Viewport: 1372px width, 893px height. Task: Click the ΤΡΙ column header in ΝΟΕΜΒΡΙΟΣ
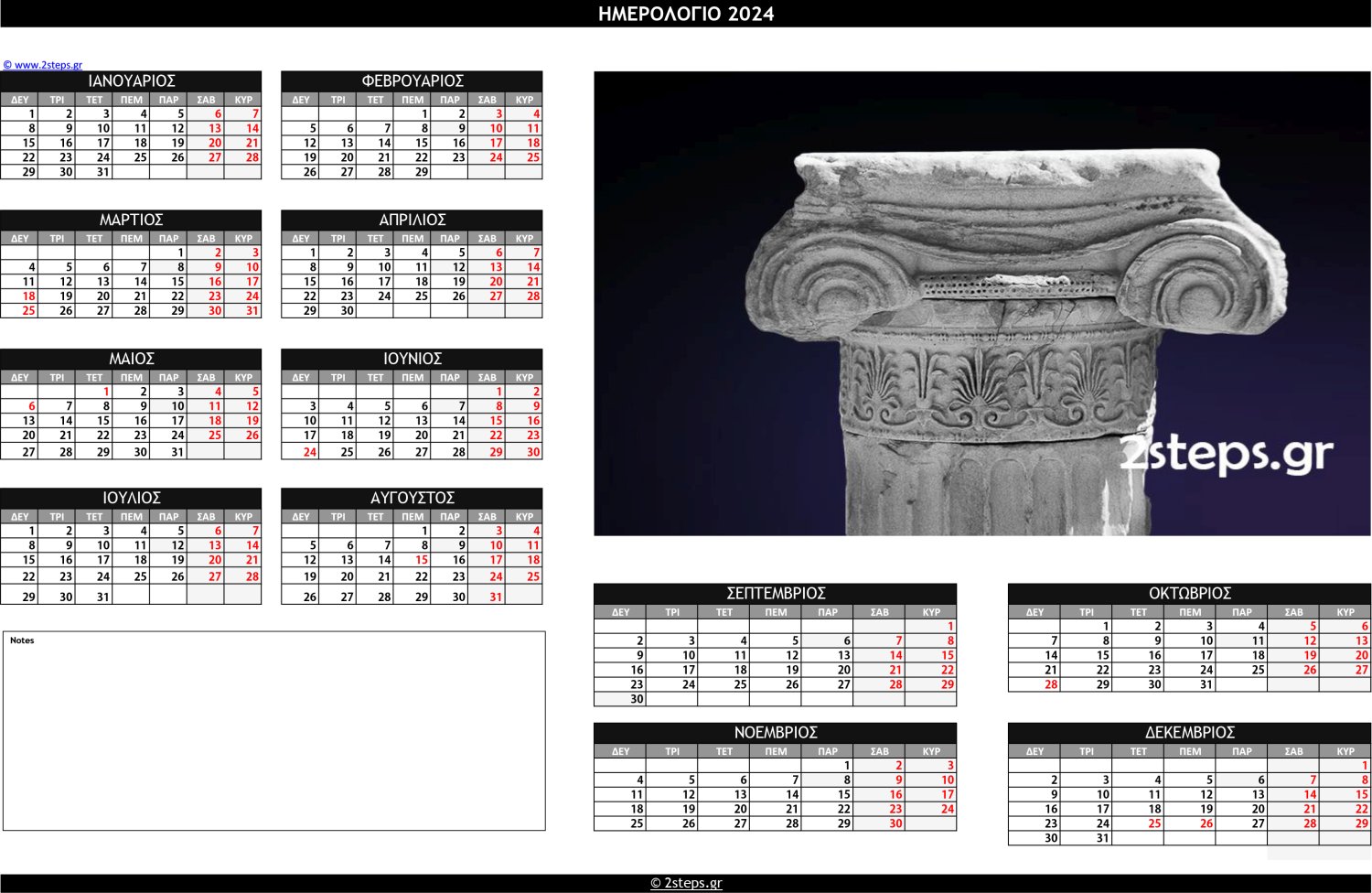(x=672, y=751)
